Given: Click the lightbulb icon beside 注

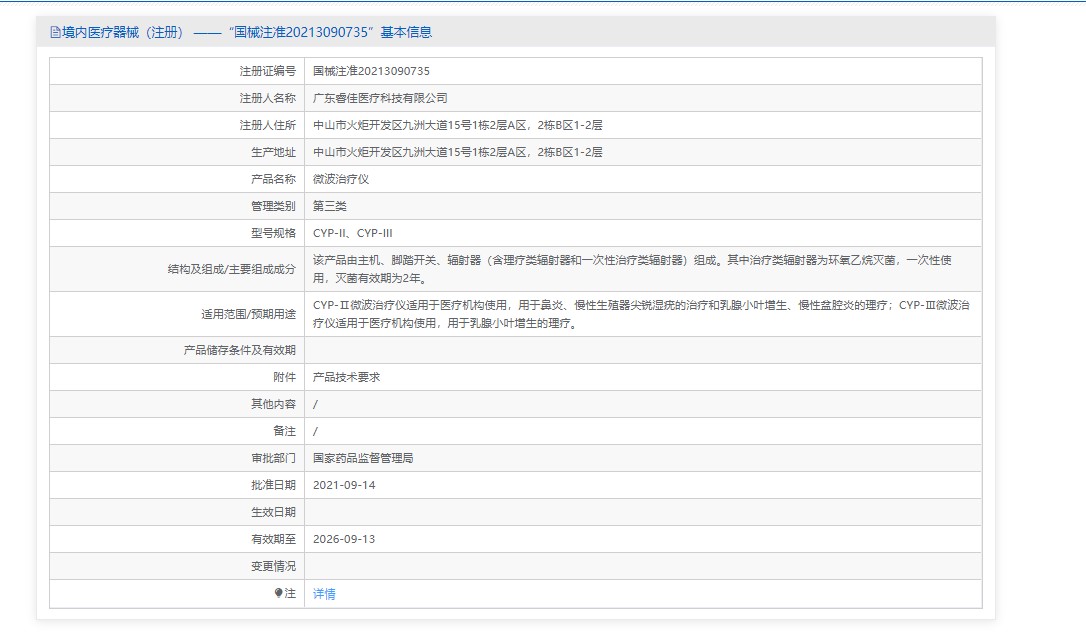Looking at the screenshot, I should tap(279, 593).
